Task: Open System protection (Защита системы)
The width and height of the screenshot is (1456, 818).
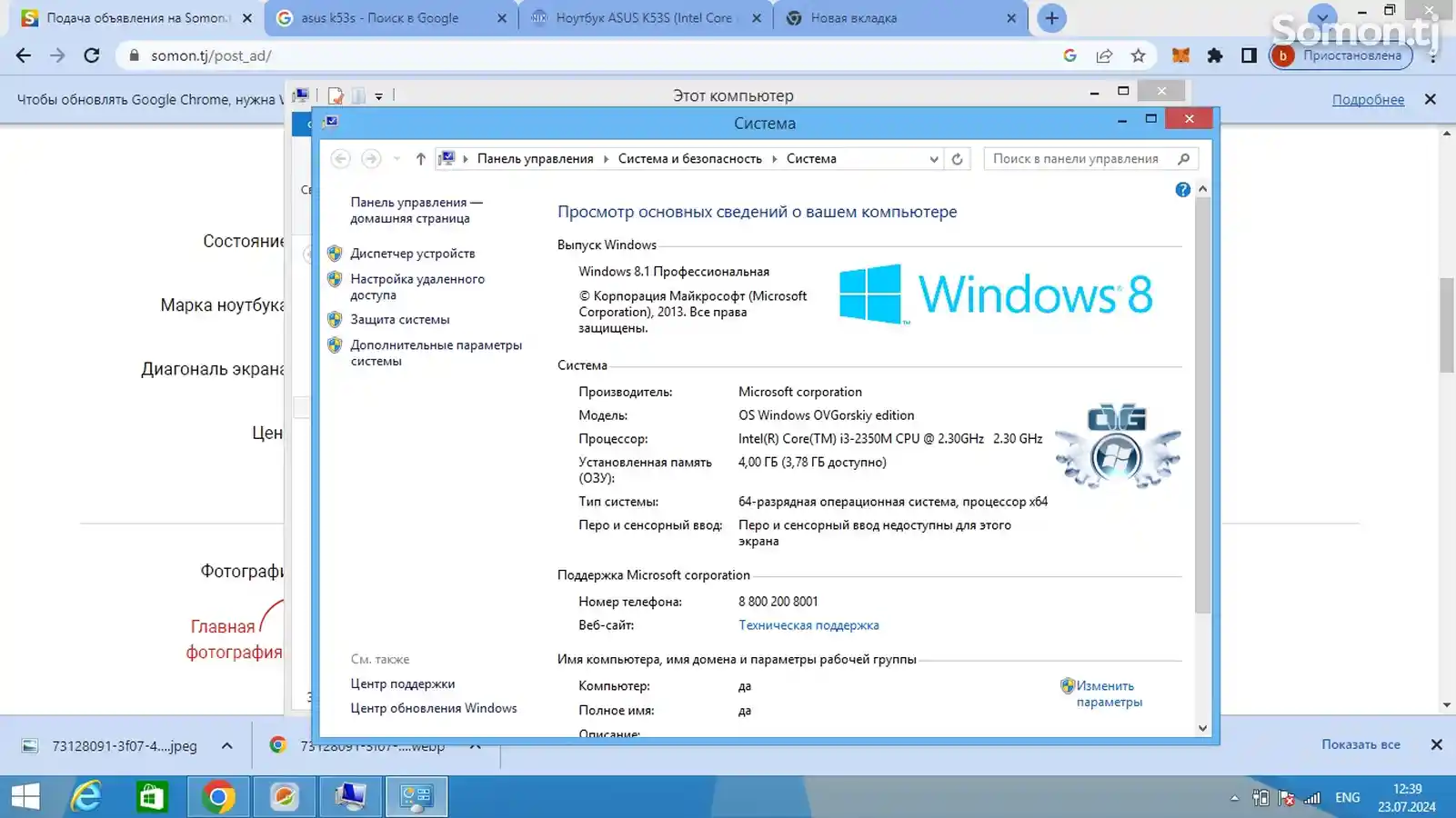Action: click(400, 320)
